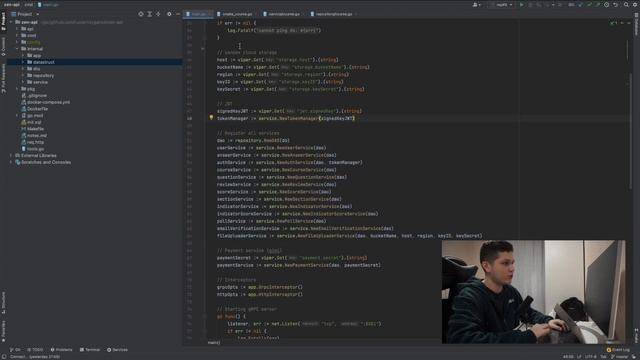Click the webcam overlay thumbnail of presenter
Screen dimensions: 640x360
(533, 291)
